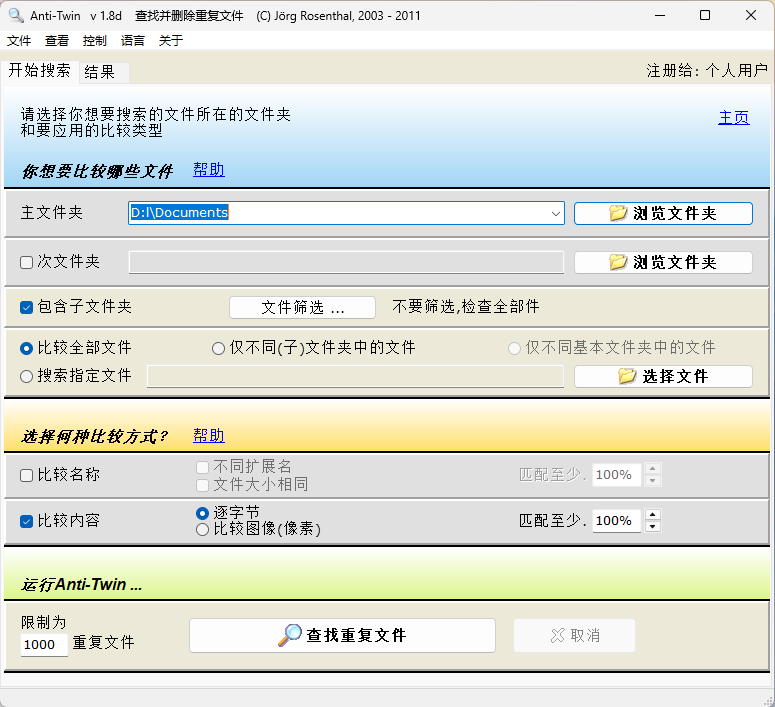Screen dimensions: 775x707
Task: Open the 文件 menu
Action: click(x=19, y=41)
